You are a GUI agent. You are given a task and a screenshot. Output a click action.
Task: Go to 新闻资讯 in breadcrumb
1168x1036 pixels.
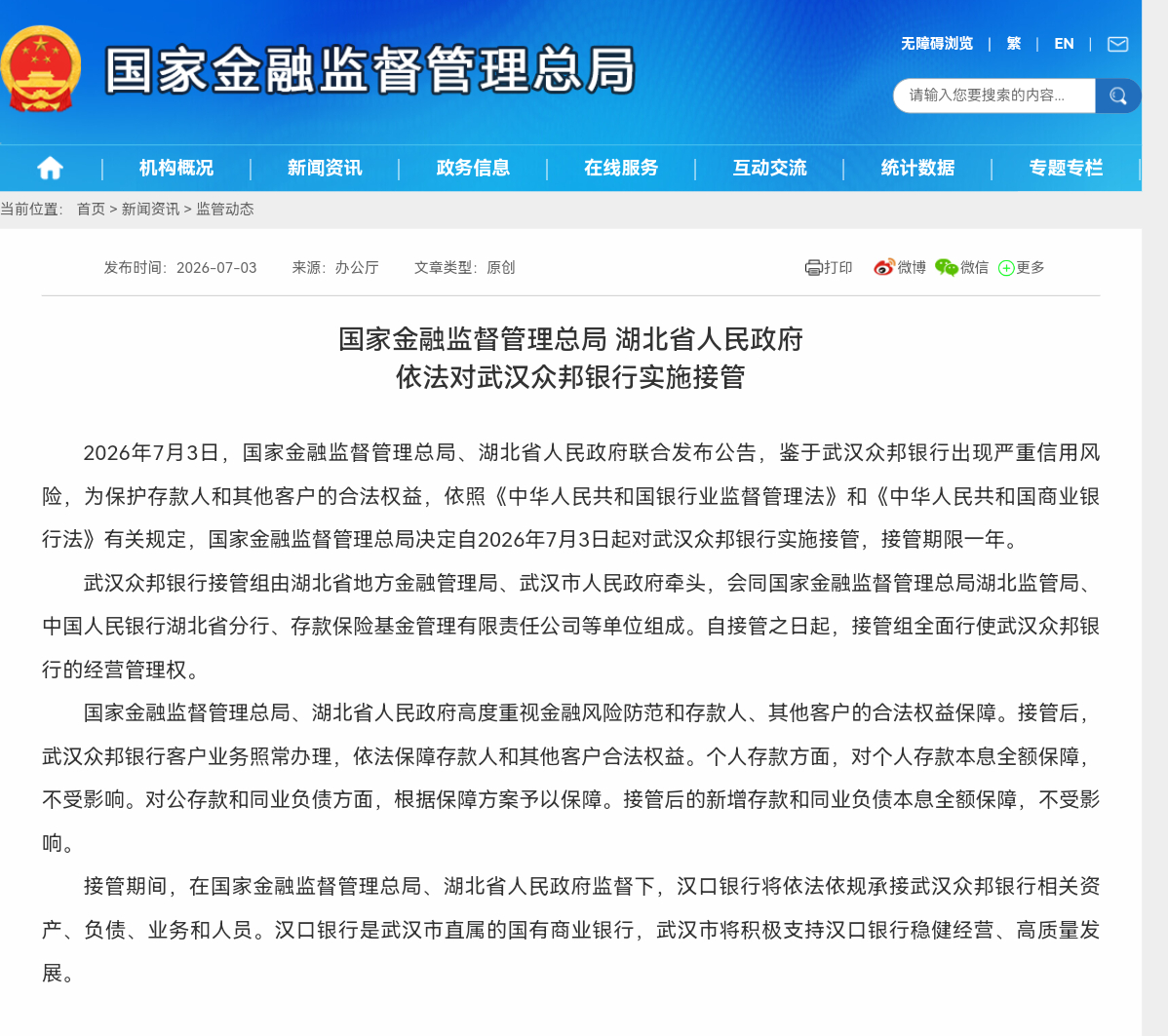[150, 210]
